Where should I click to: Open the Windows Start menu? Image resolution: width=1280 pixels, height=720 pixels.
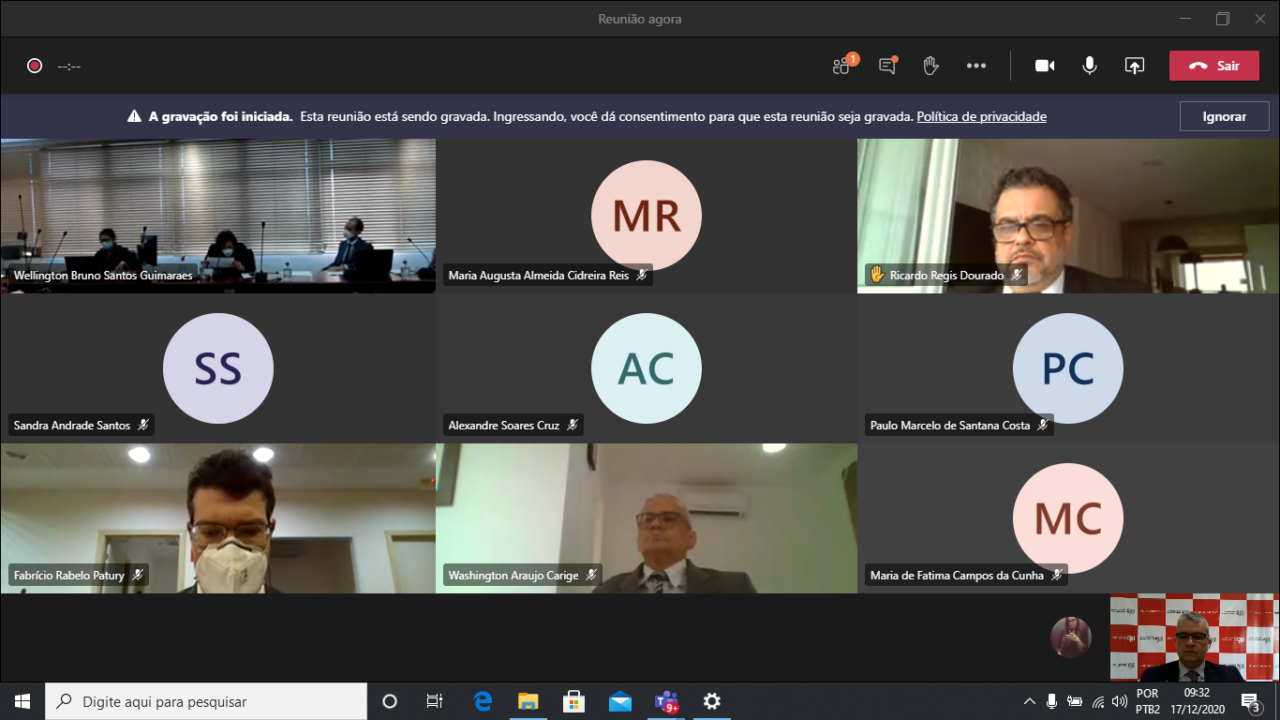(22, 701)
